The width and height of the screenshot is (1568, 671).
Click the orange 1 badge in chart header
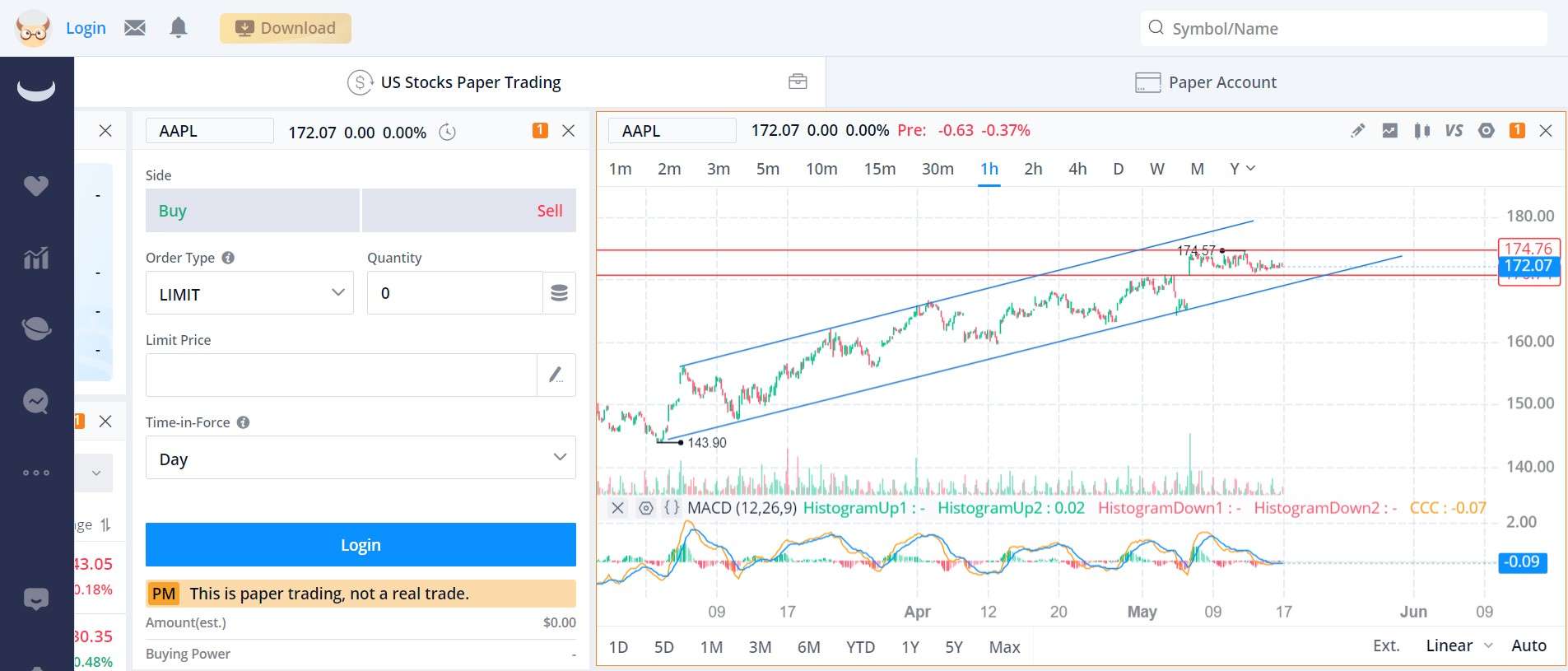pos(1517,130)
